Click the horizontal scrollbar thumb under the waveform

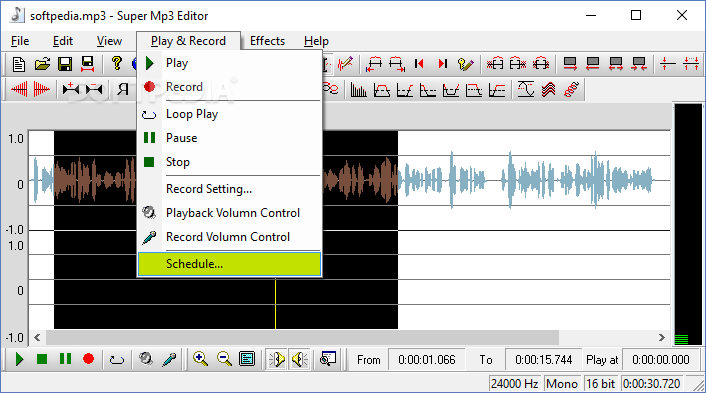point(302,337)
